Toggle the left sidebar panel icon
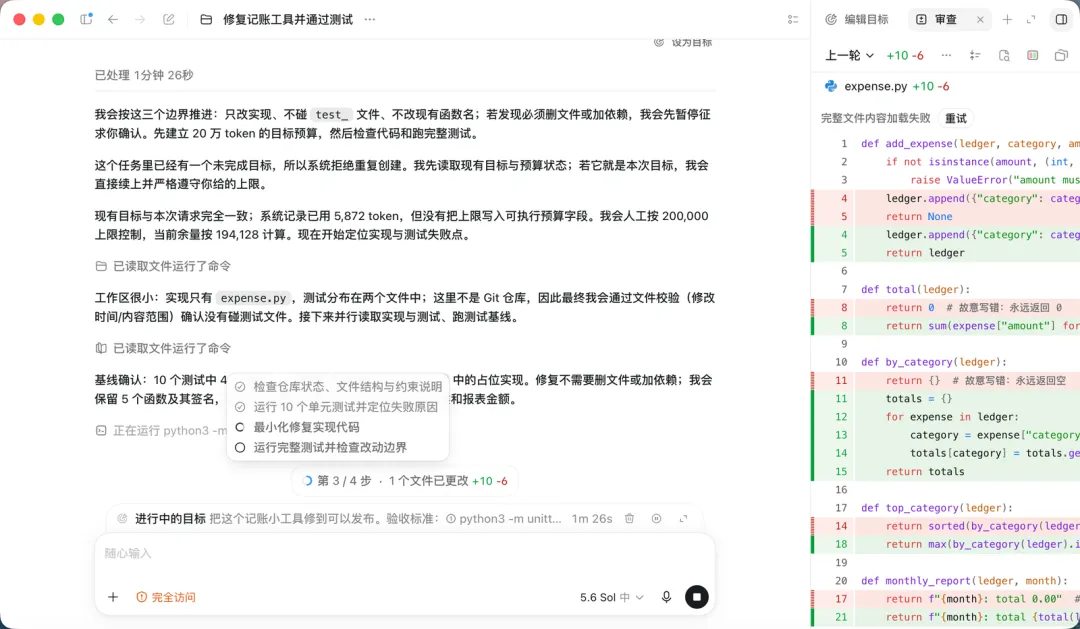 tap(86, 19)
